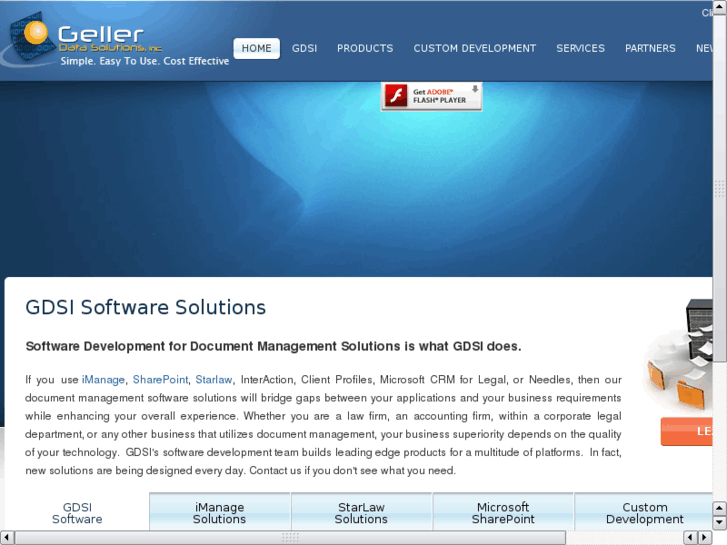Click the horizontal scrollbar left arrow

pyautogui.click(x=7, y=538)
